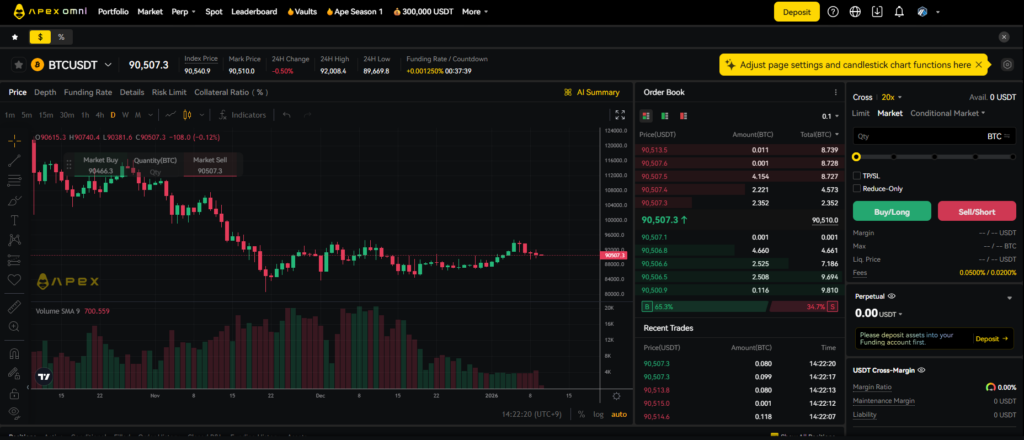1024x440 pixels.
Task: Select candlestick chart type icon
Action: tap(187, 115)
